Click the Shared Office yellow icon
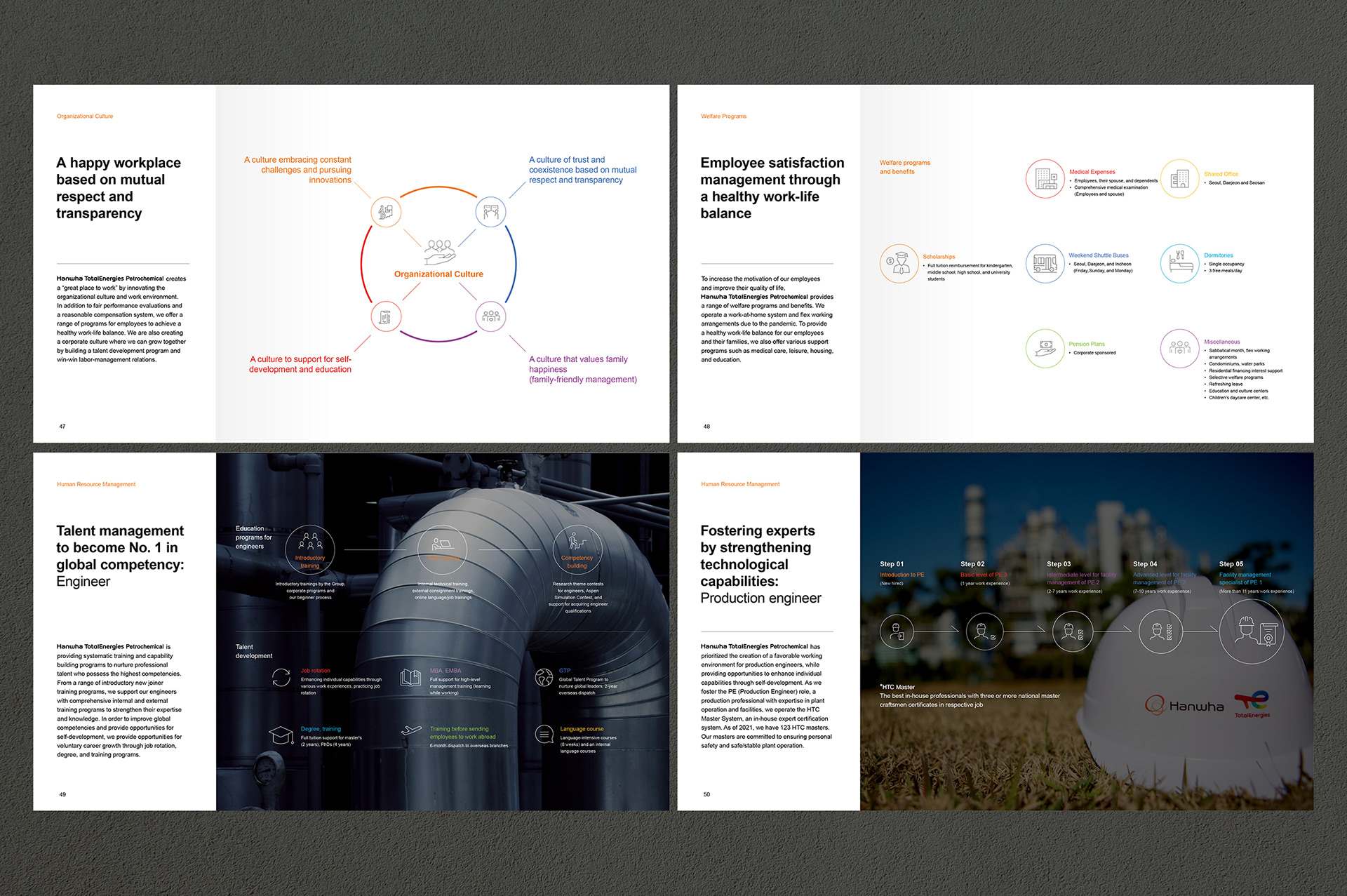Screen dimensions: 1347x896 click(x=1179, y=179)
